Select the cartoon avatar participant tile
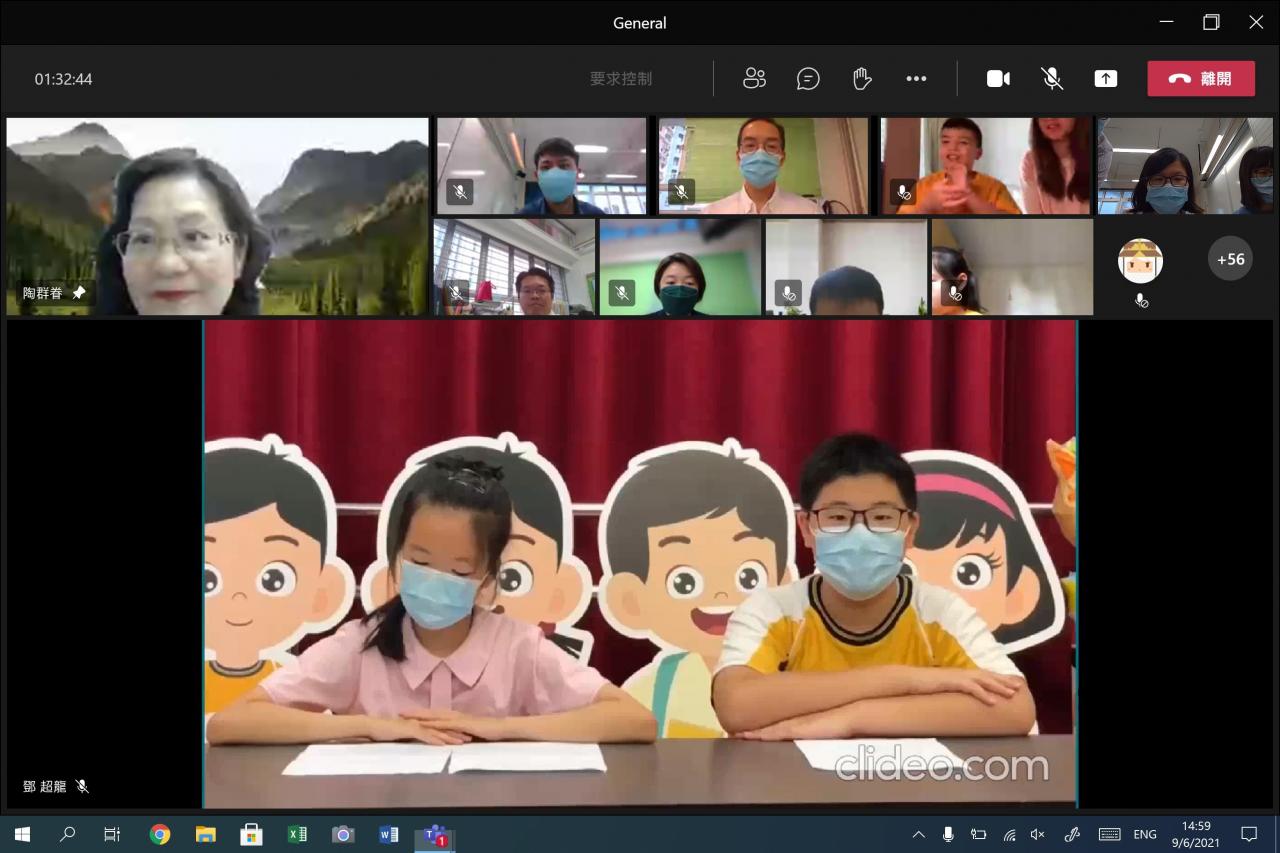1280x853 pixels. click(x=1140, y=262)
